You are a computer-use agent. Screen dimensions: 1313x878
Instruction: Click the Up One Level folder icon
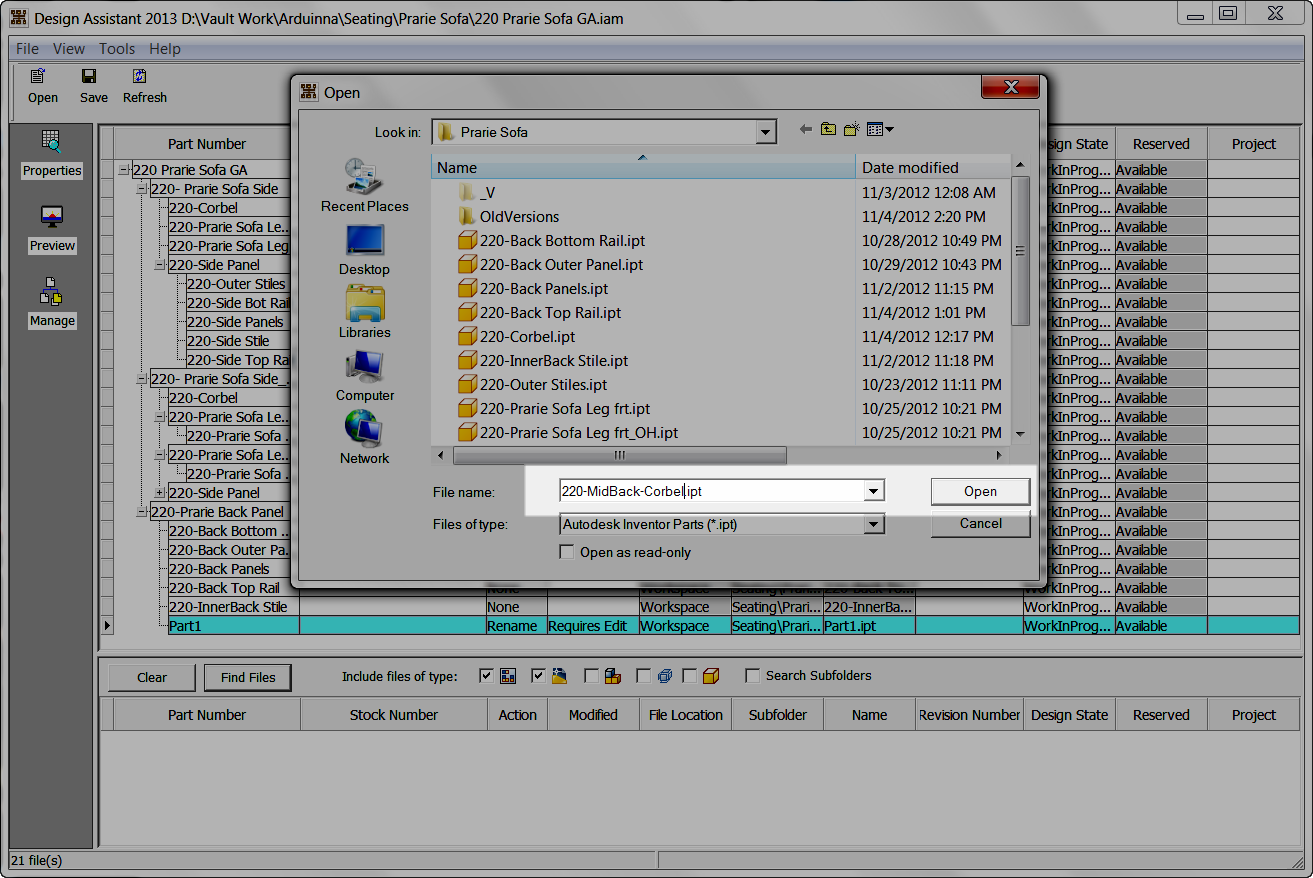point(827,129)
